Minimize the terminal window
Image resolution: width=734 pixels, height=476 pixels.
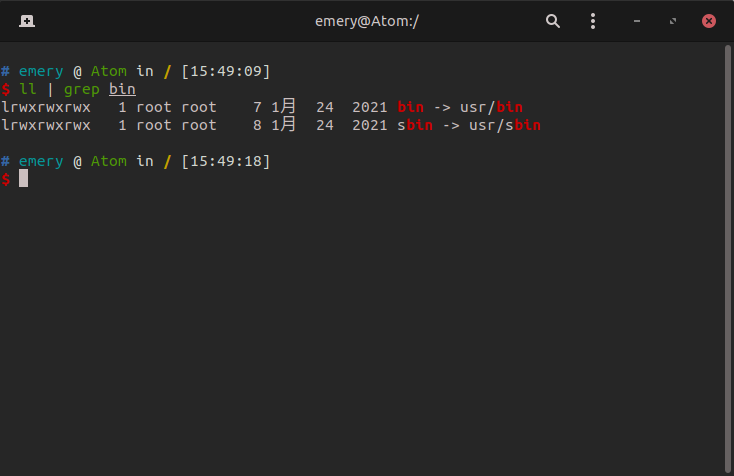click(x=637, y=21)
